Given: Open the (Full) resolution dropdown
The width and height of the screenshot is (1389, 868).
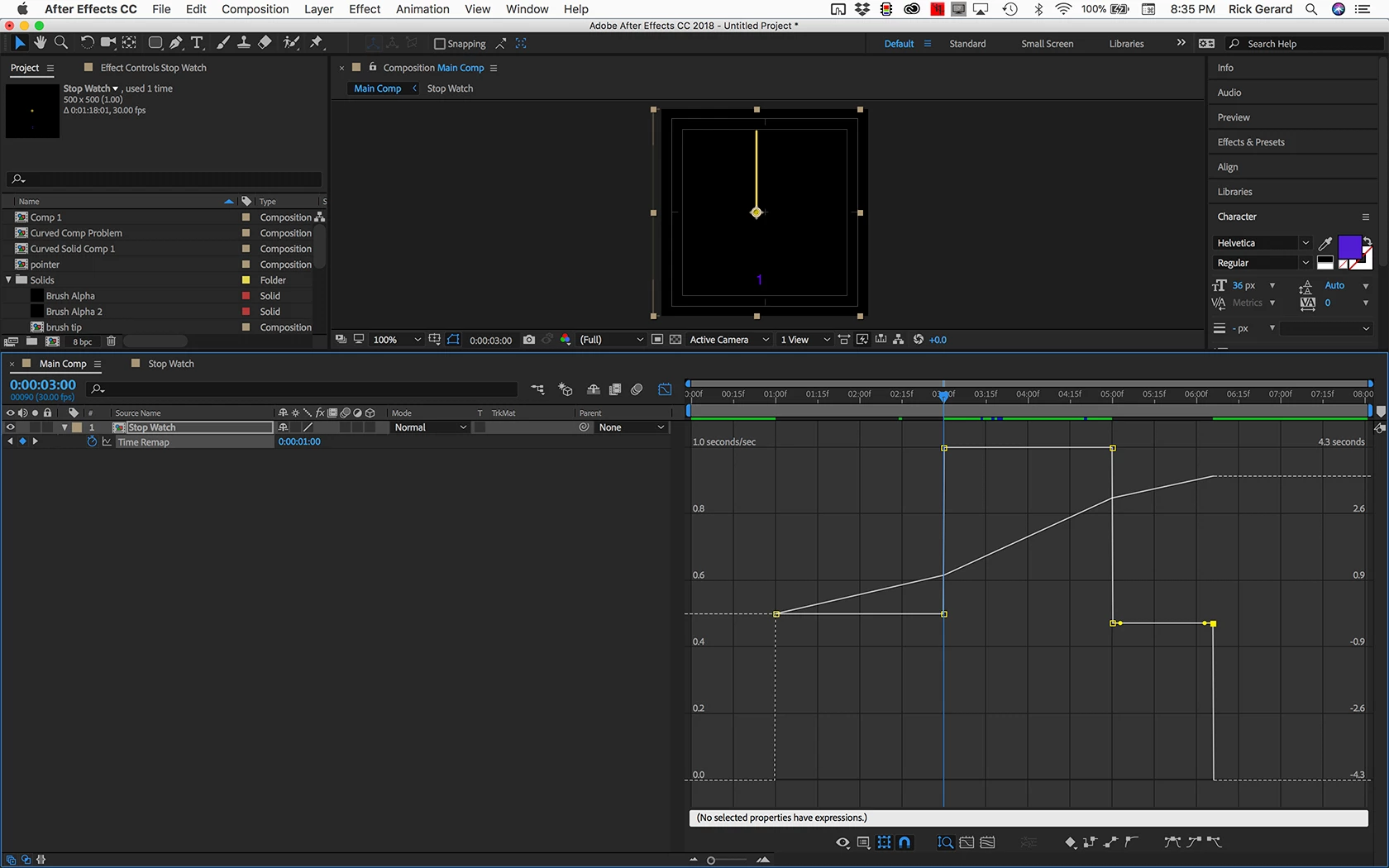Looking at the screenshot, I should click(611, 340).
